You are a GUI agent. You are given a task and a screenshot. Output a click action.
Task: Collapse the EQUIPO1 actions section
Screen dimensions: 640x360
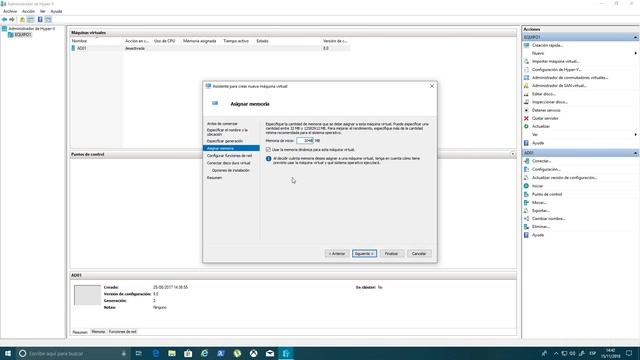[636, 37]
